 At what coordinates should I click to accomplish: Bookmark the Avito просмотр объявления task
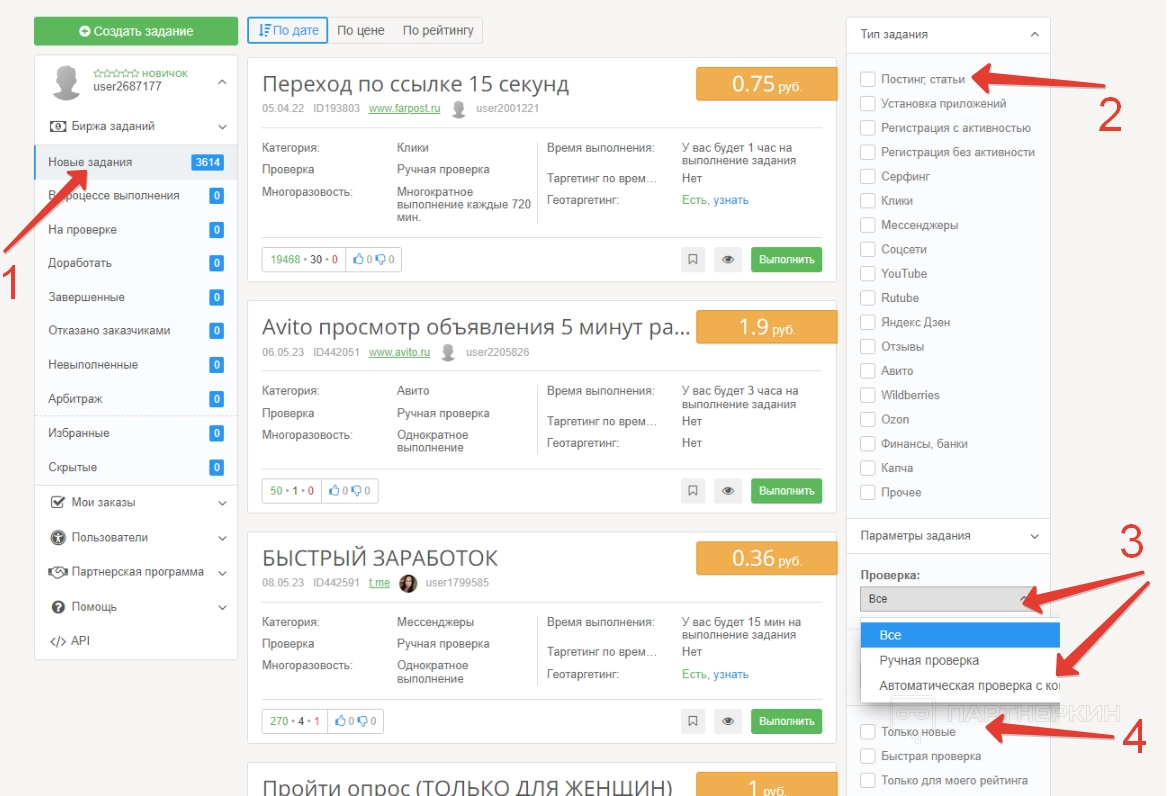[693, 491]
